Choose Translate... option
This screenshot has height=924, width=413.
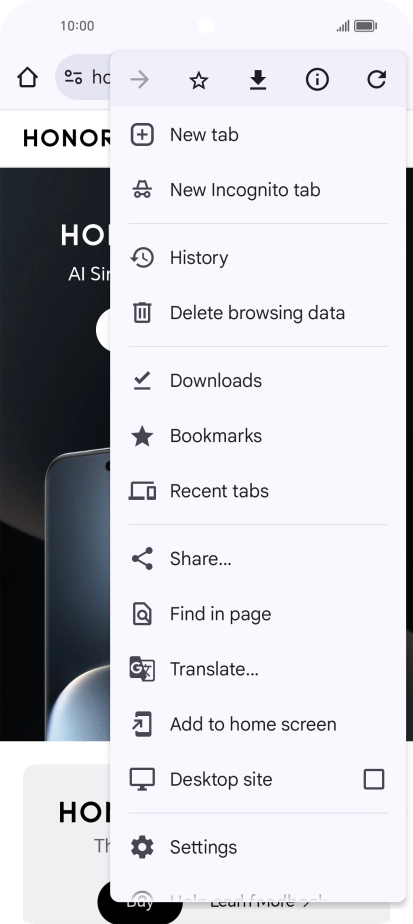tap(258, 669)
